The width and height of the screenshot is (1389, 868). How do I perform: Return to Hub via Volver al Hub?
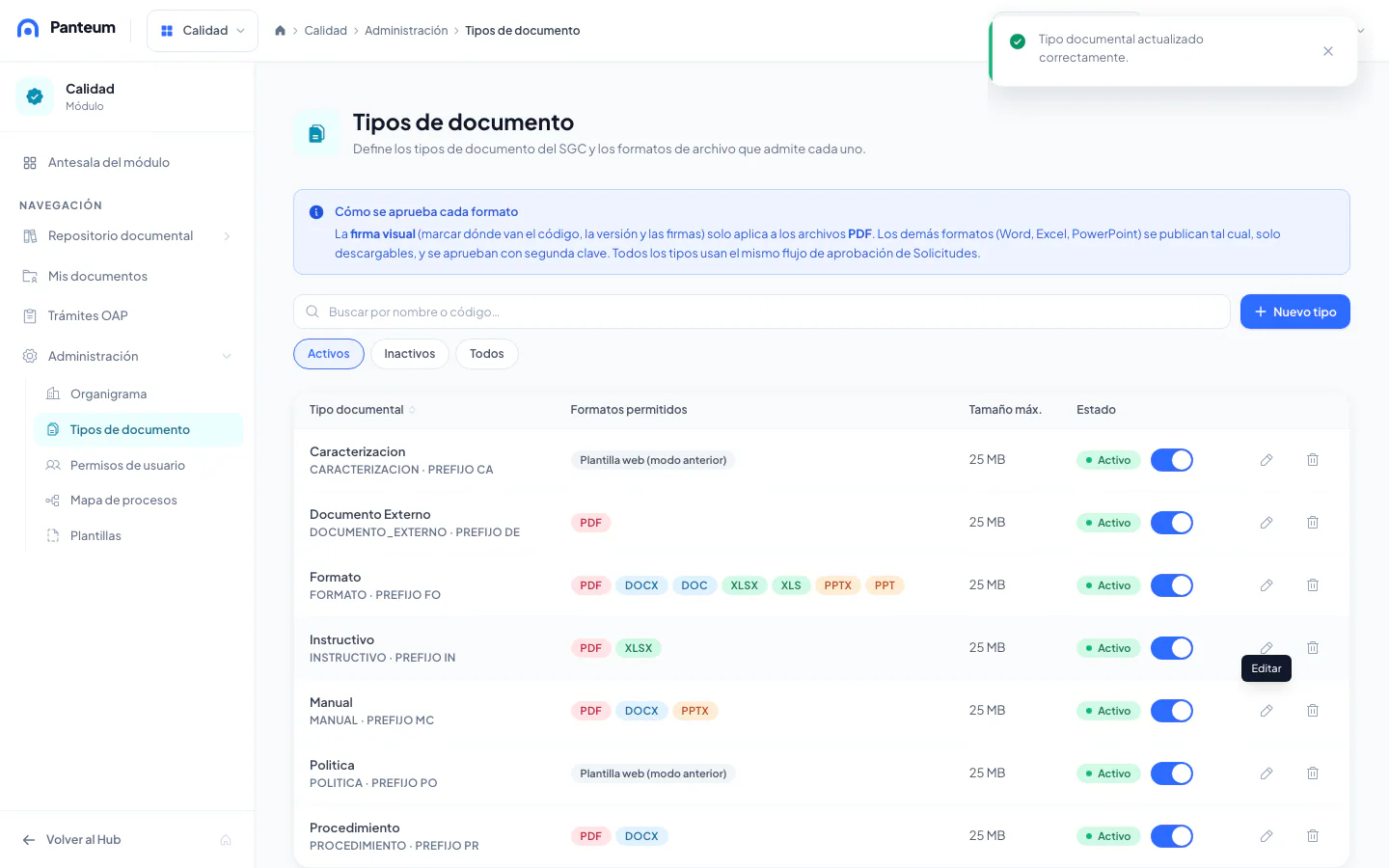click(x=72, y=840)
